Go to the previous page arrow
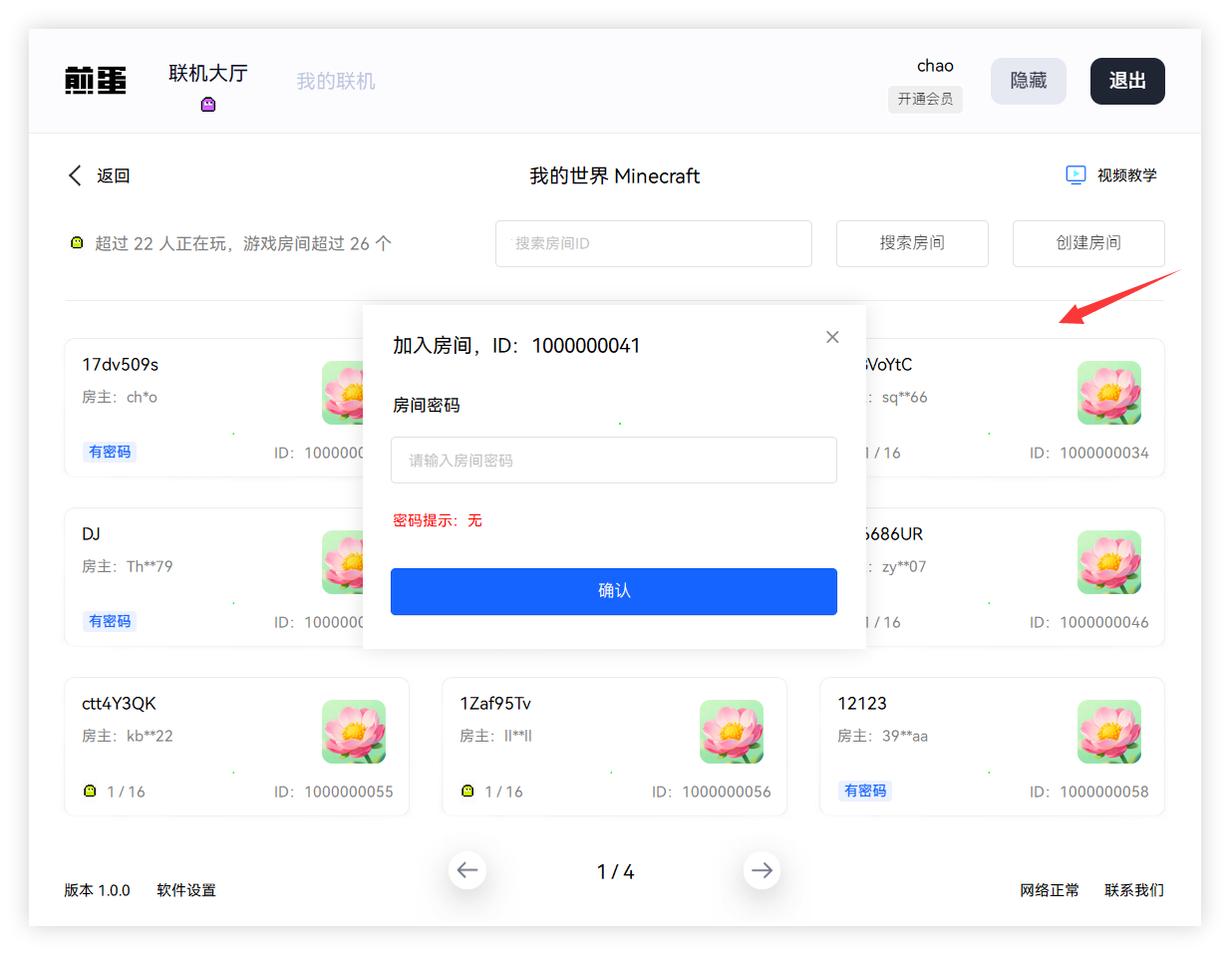 click(467, 870)
